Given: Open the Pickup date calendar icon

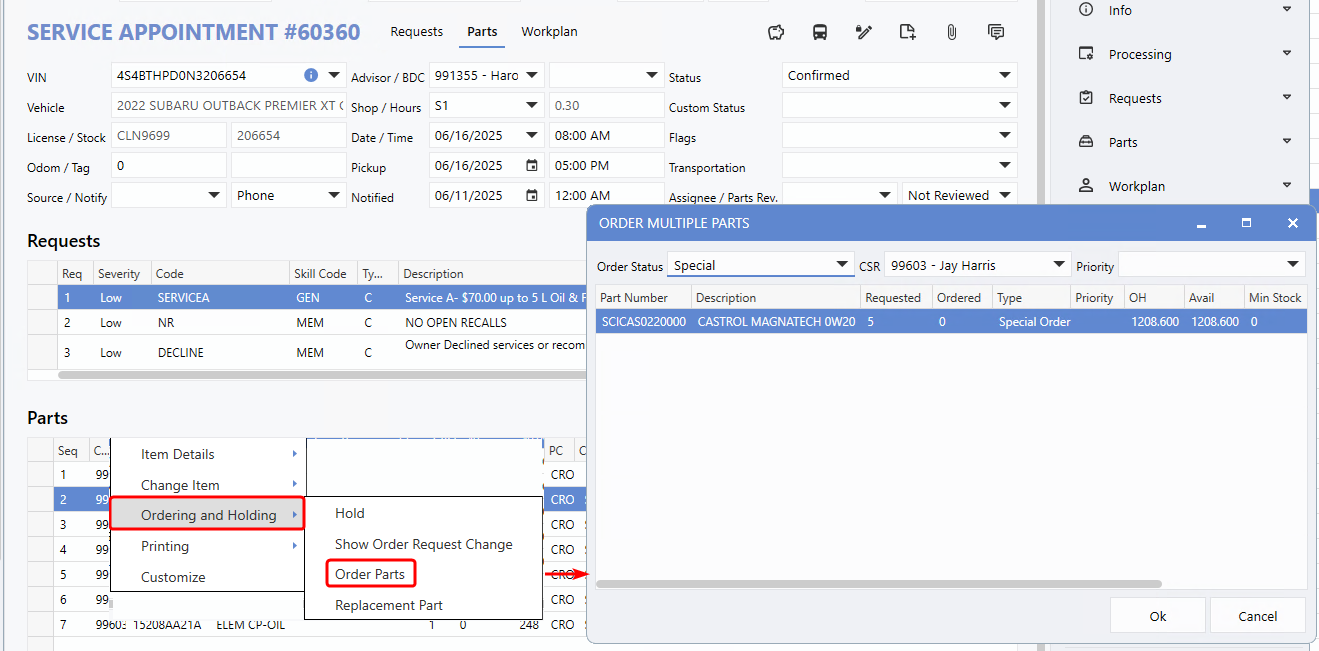Looking at the screenshot, I should [532, 166].
